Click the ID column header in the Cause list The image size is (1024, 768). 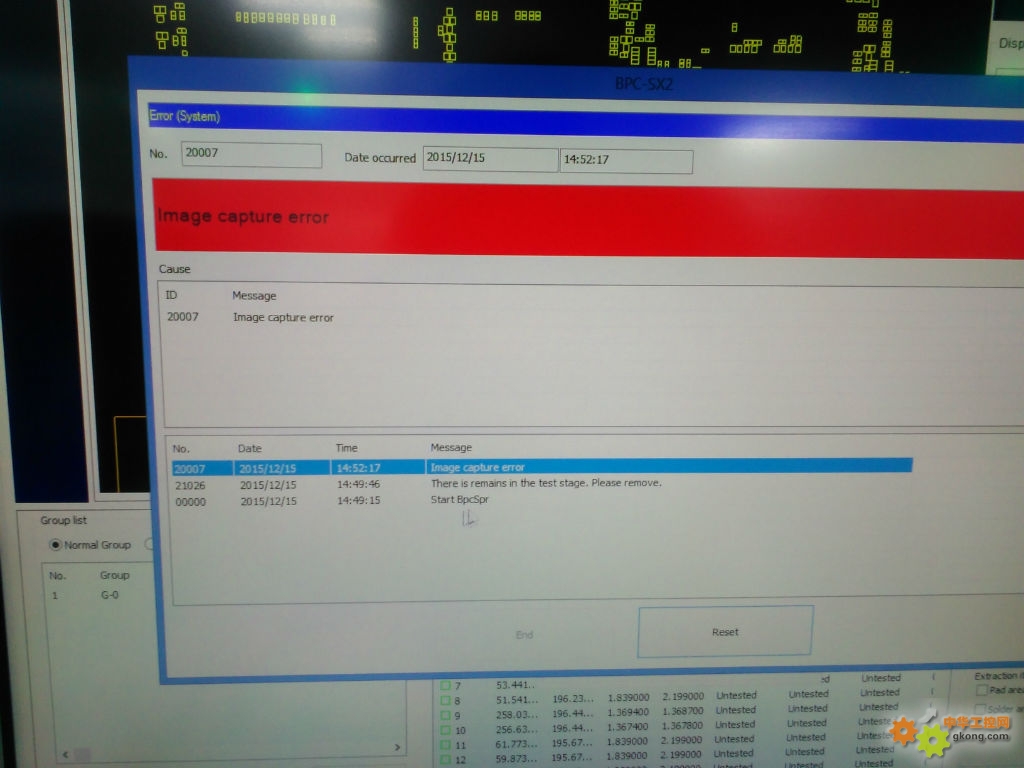[x=171, y=295]
